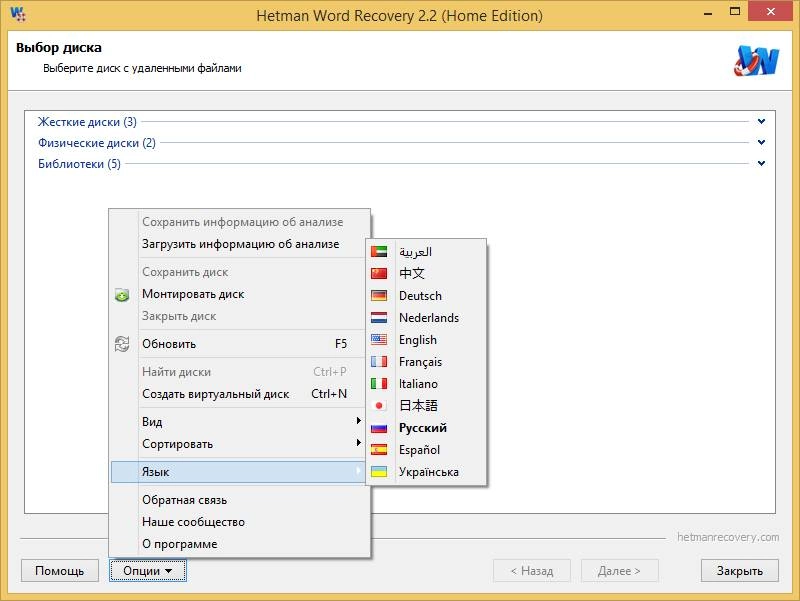Open О программе menu entry
The width and height of the screenshot is (800, 601).
(x=238, y=544)
